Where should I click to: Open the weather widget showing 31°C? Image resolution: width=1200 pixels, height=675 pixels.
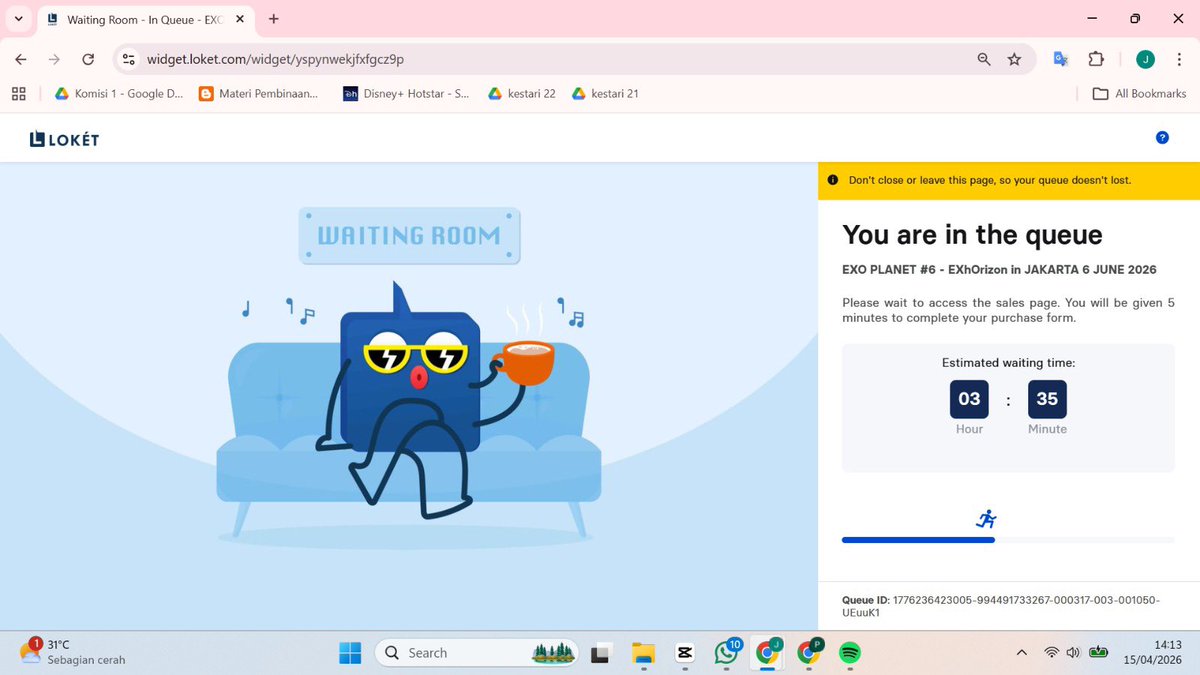pyautogui.click(x=72, y=652)
